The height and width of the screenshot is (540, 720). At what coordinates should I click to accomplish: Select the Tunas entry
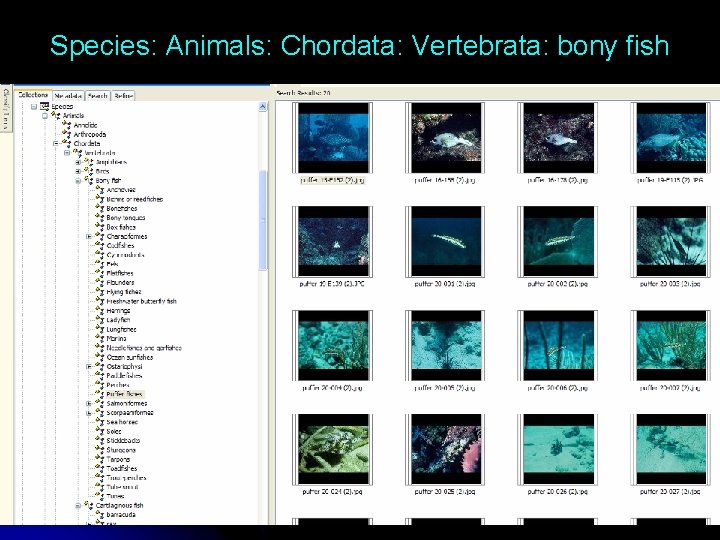point(115,496)
